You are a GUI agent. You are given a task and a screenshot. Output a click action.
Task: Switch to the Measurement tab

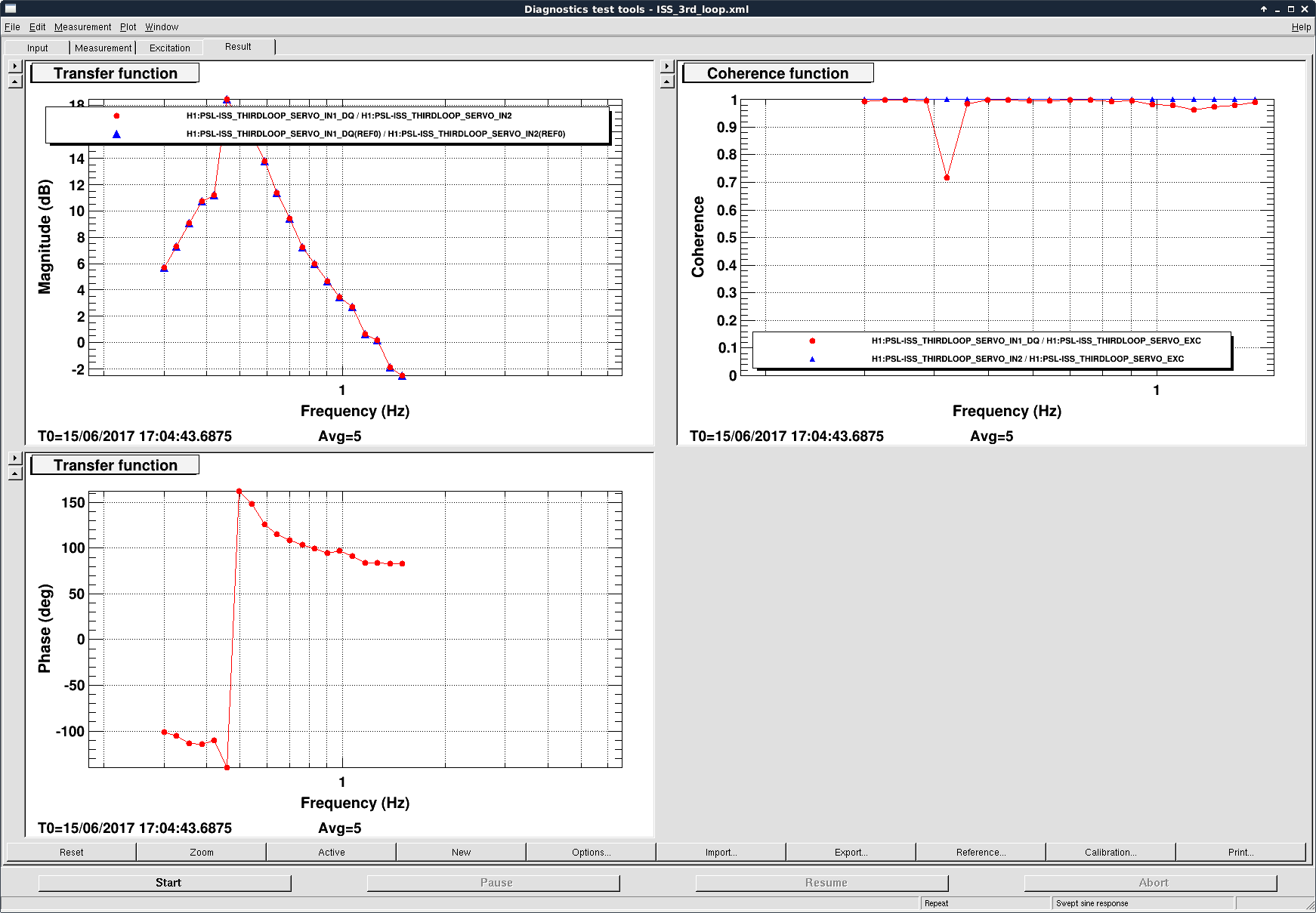(103, 48)
